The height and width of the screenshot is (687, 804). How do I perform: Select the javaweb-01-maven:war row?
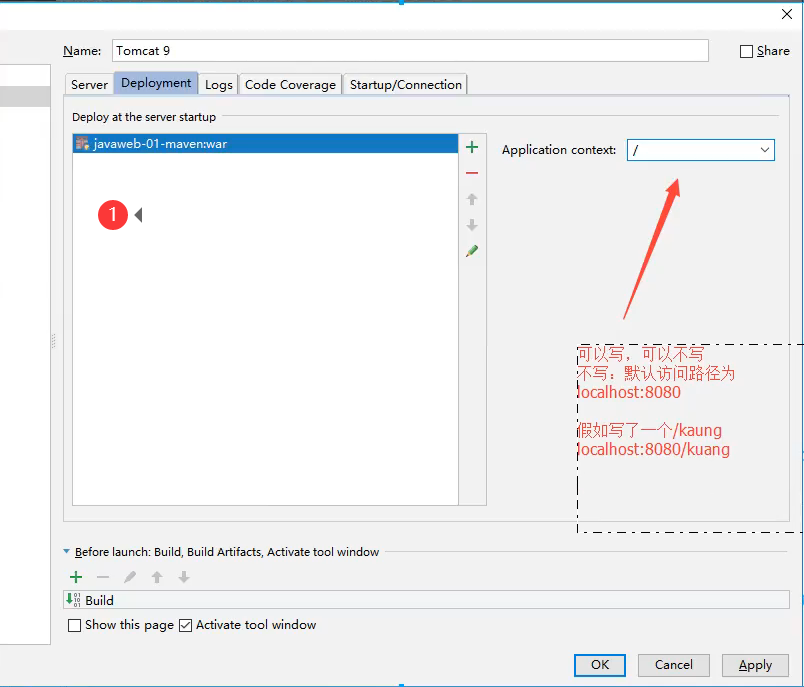[x=265, y=144]
